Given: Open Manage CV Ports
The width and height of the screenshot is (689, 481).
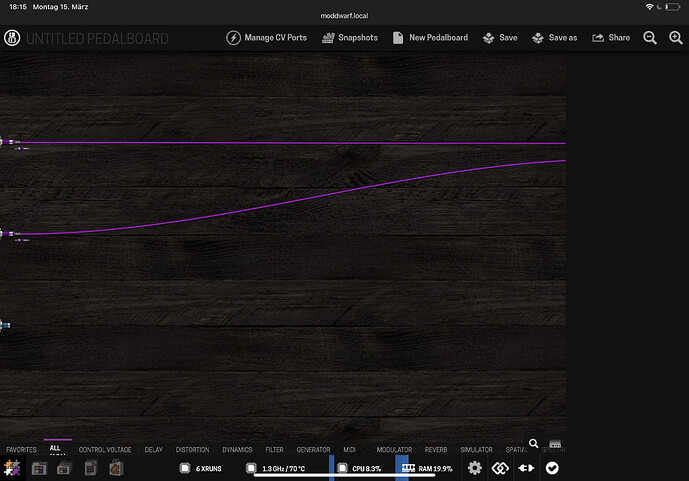Looking at the screenshot, I should pos(266,38).
